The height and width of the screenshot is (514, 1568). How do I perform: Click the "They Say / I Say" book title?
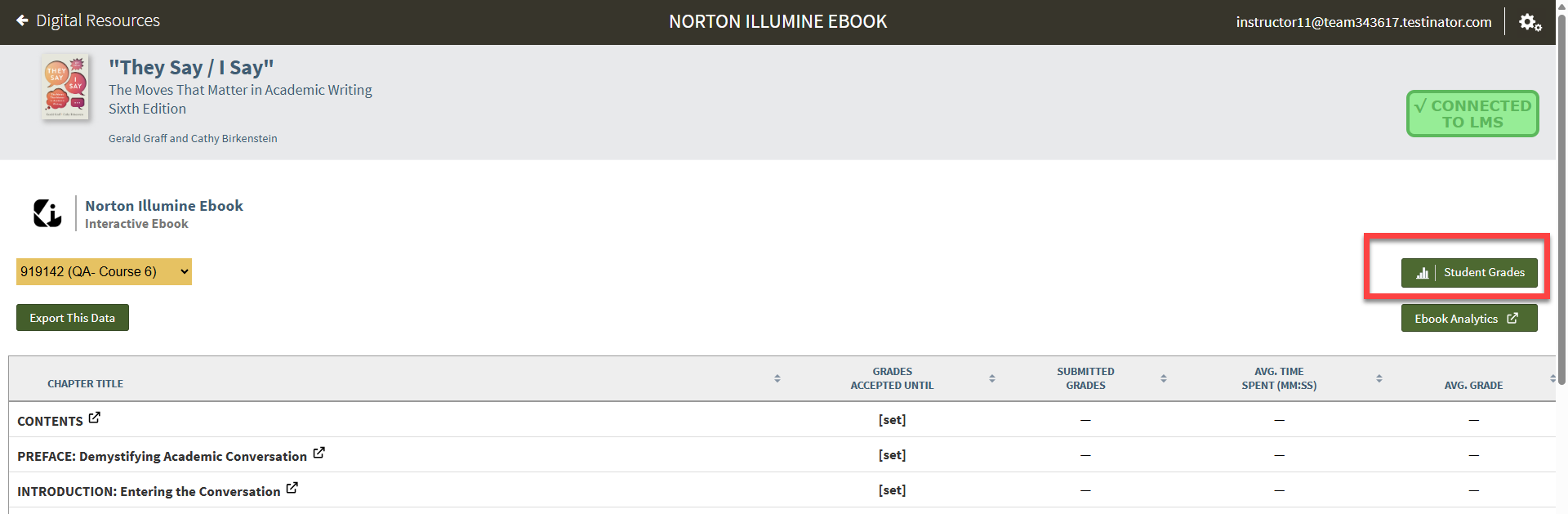point(191,67)
